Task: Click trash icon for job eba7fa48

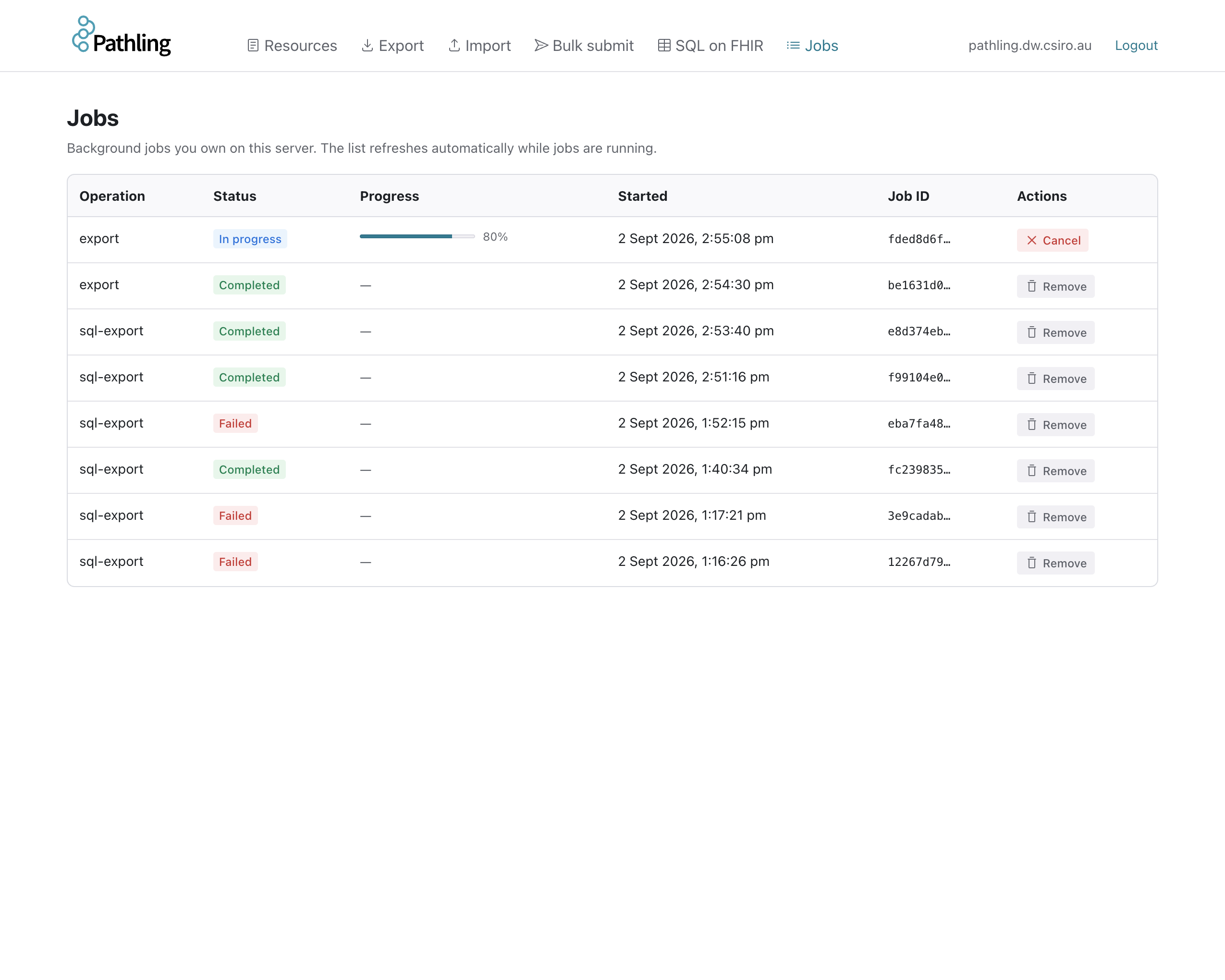Action: click(1032, 425)
